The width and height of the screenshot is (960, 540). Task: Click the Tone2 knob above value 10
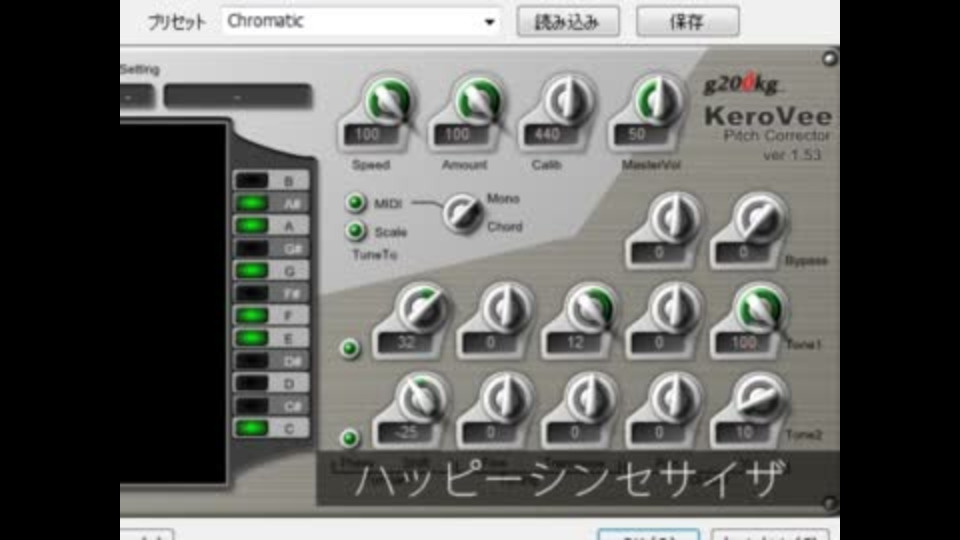click(759, 399)
